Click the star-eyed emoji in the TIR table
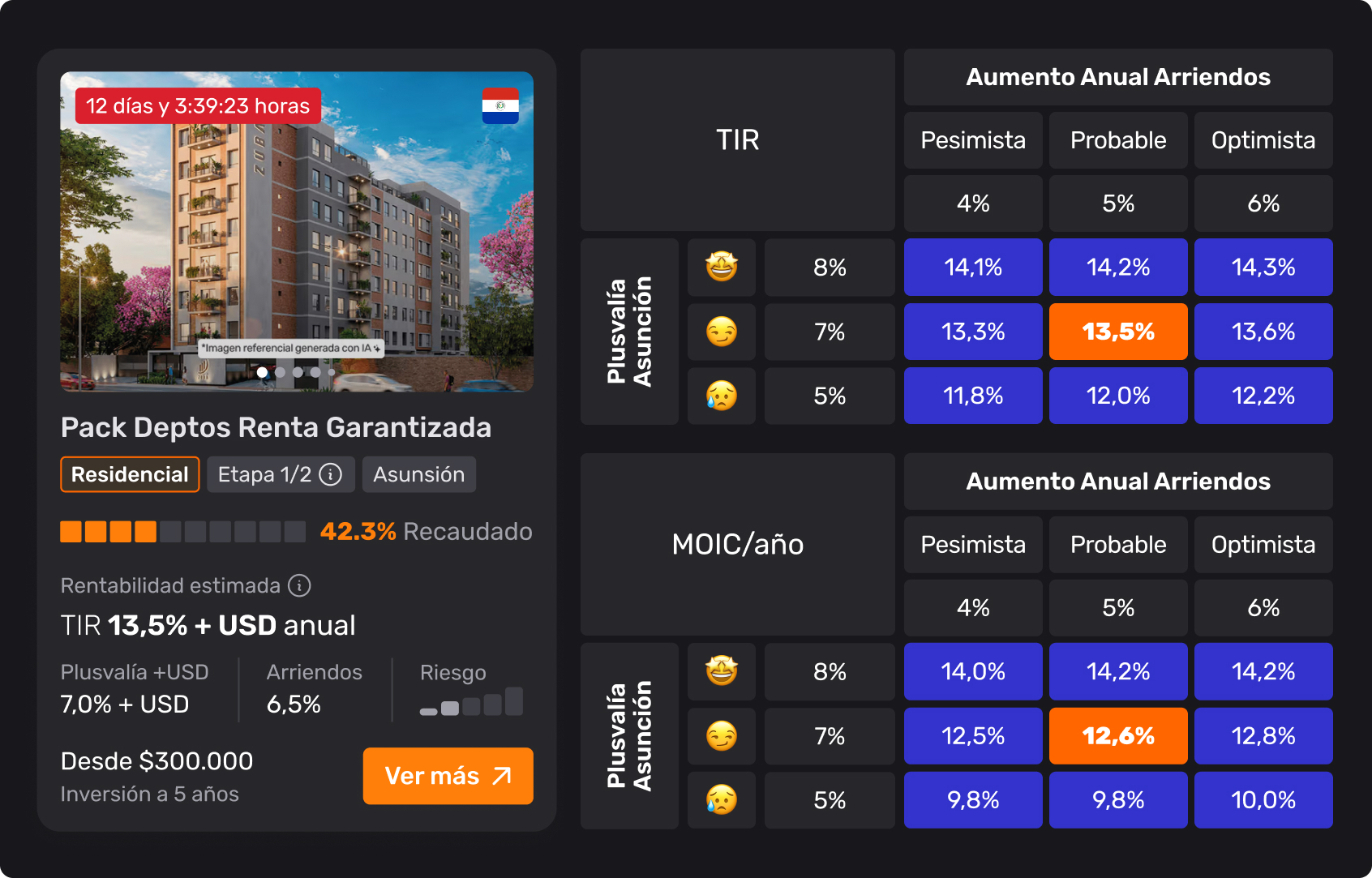The height and width of the screenshot is (878, 1372). point(721,267)
